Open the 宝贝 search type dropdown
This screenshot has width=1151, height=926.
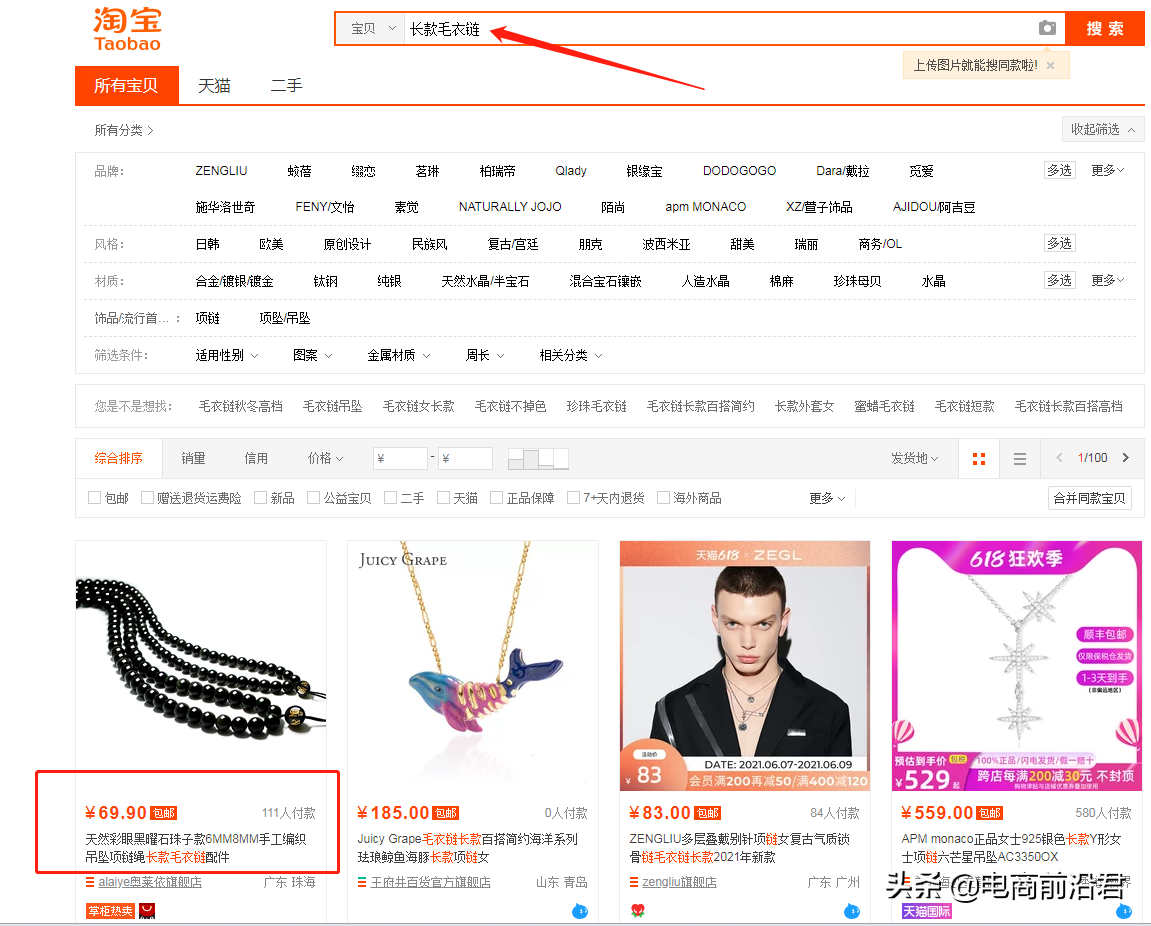click(371, 29)
